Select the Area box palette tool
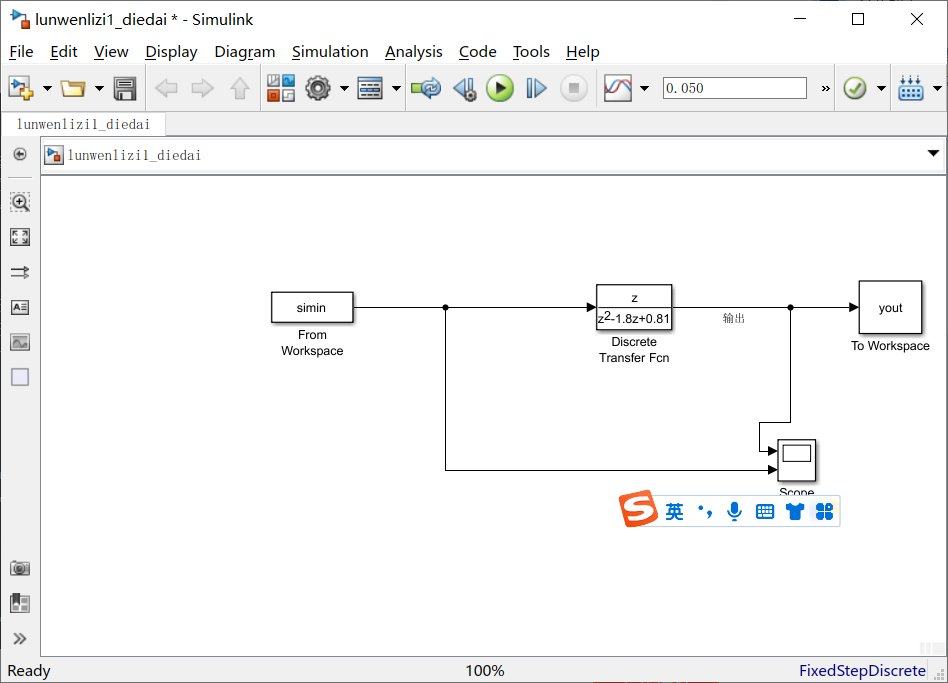The height and width of the screenshot is (683, 948). coord(20,377)
